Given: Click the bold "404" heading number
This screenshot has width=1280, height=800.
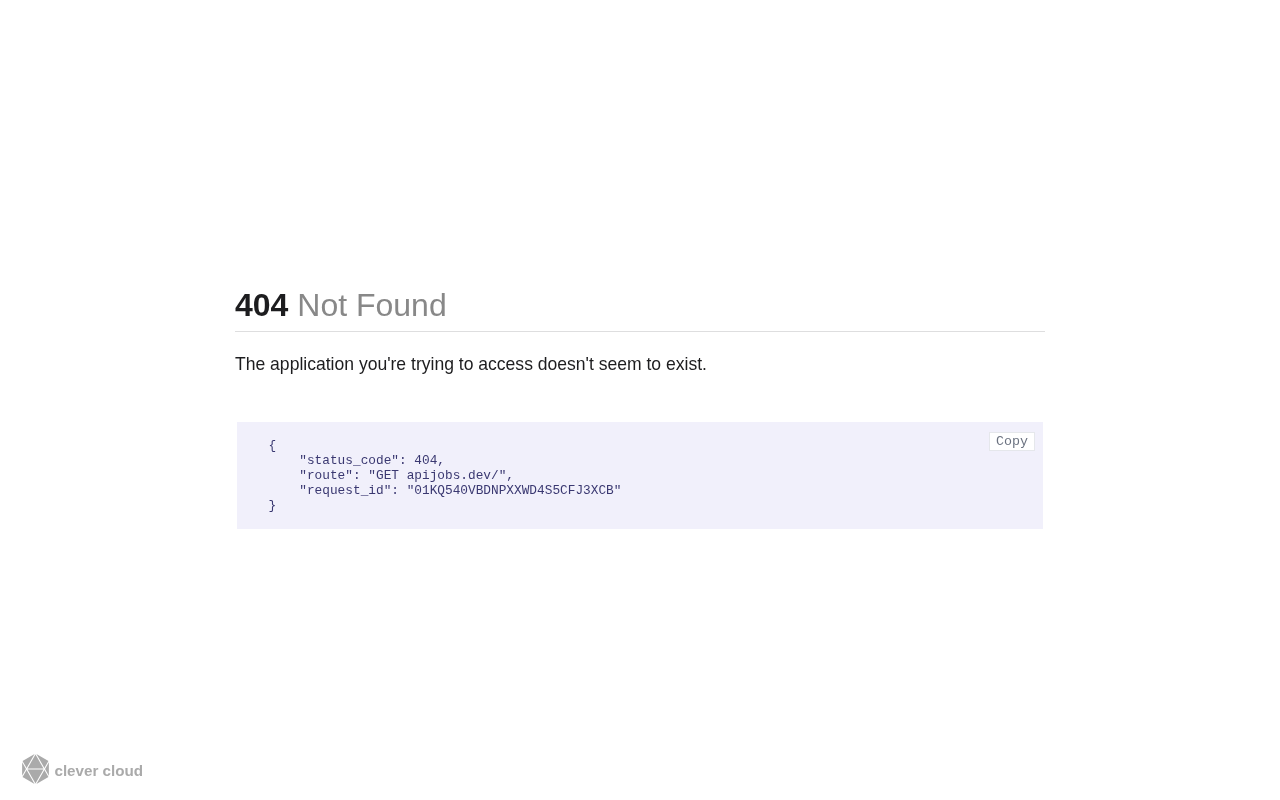Looking at the screenshot, I should [x=261, y=305].
